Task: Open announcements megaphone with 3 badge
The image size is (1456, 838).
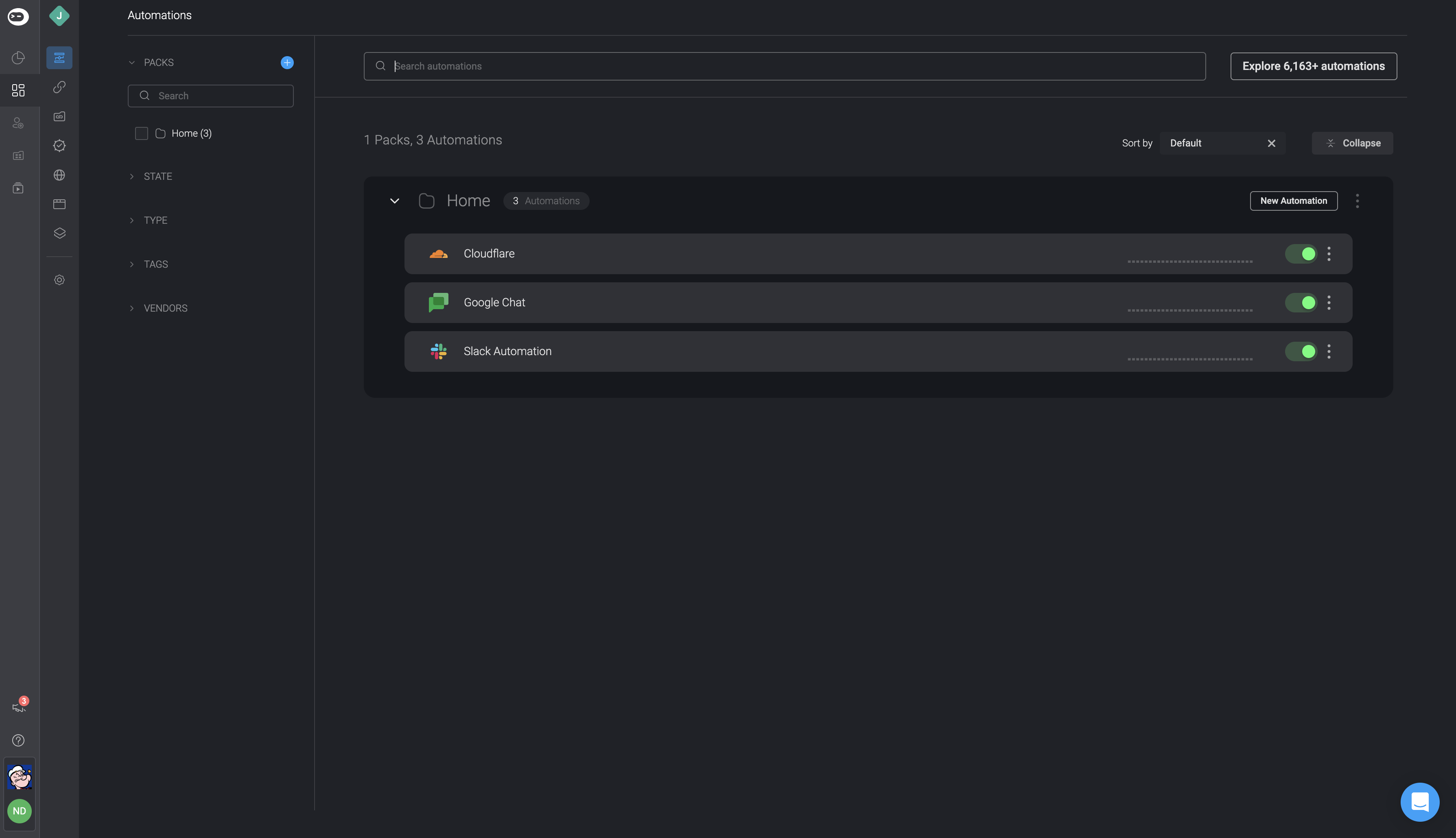Action: tap(20, 706)
